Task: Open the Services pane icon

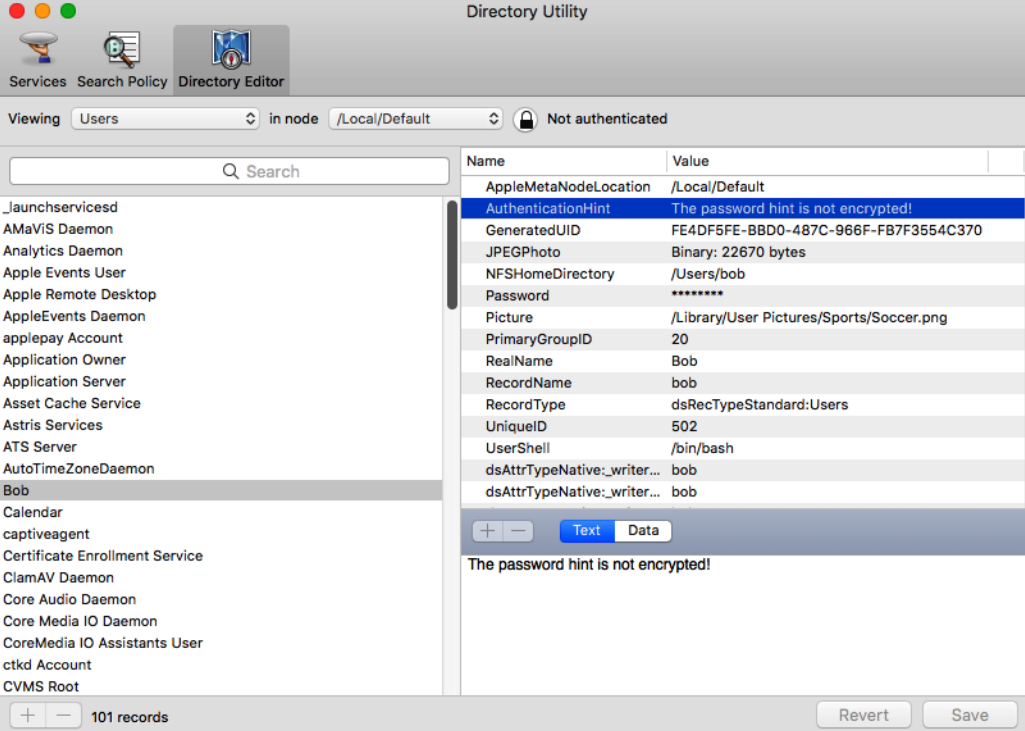Action: [38, 60]
